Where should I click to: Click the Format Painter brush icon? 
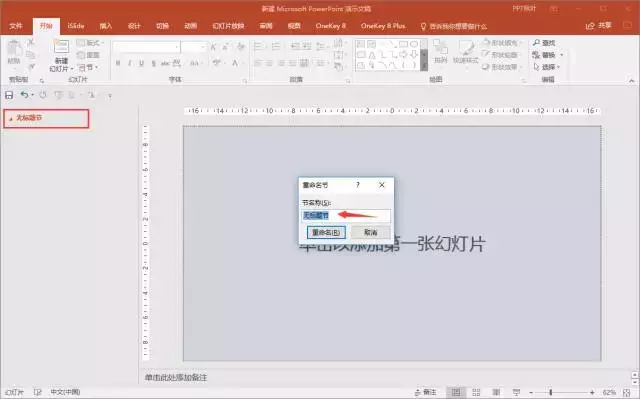click(31, 66)
